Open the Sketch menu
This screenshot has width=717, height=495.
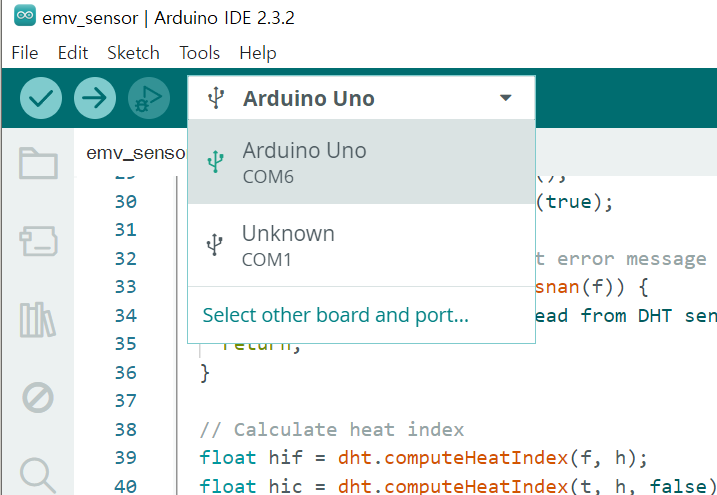pyautogui.click(x=133, y=53)
